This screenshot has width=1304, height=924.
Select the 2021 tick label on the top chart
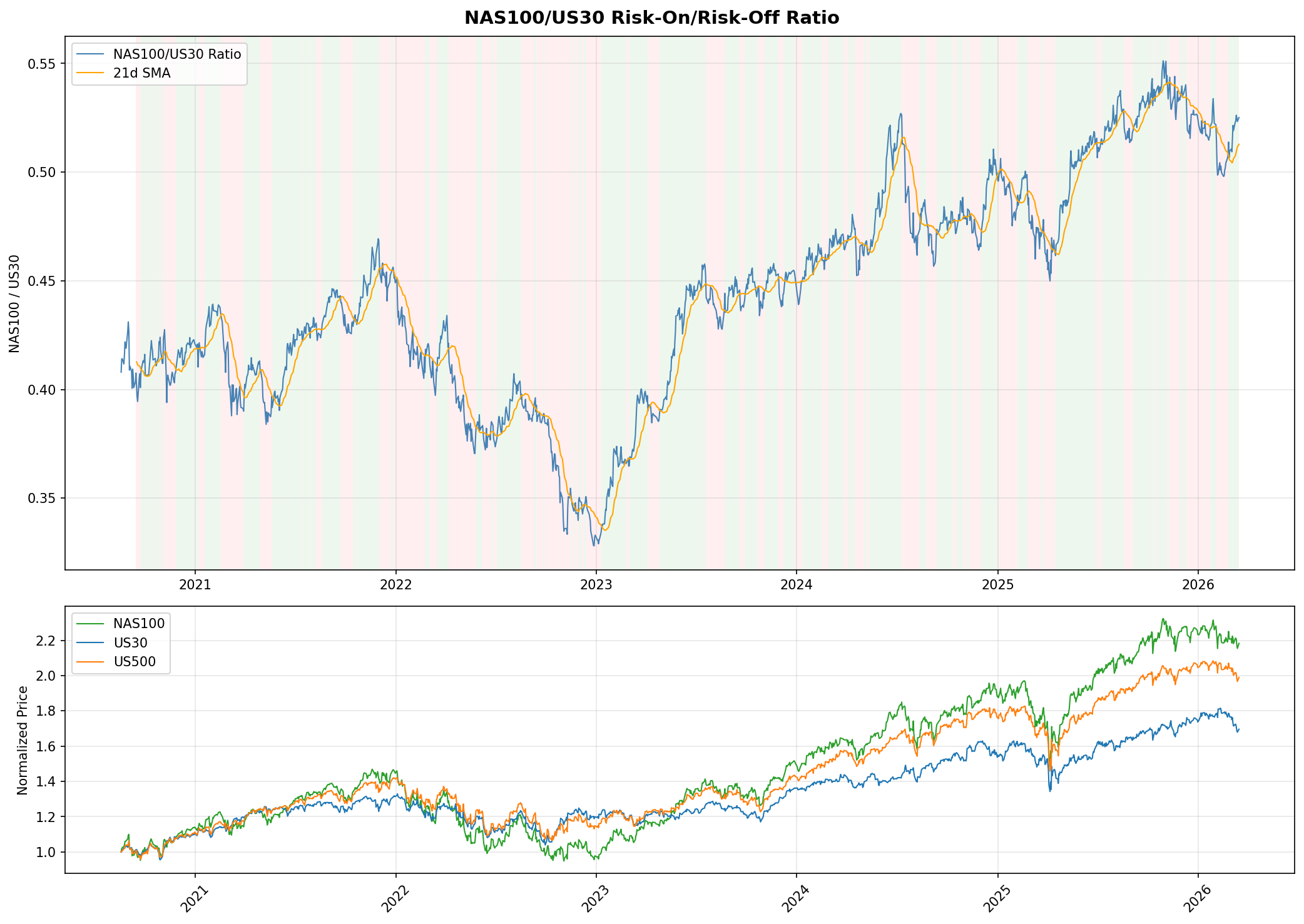pos(196,584)
